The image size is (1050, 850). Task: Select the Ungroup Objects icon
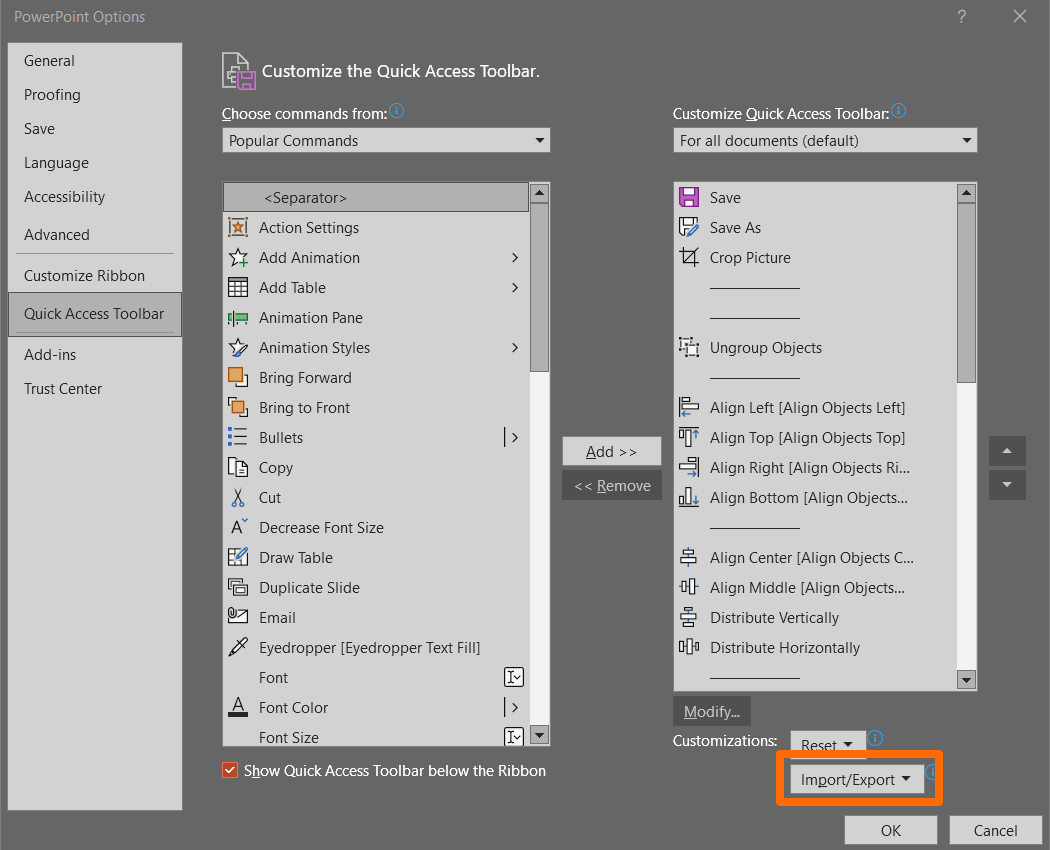[688, 347]
